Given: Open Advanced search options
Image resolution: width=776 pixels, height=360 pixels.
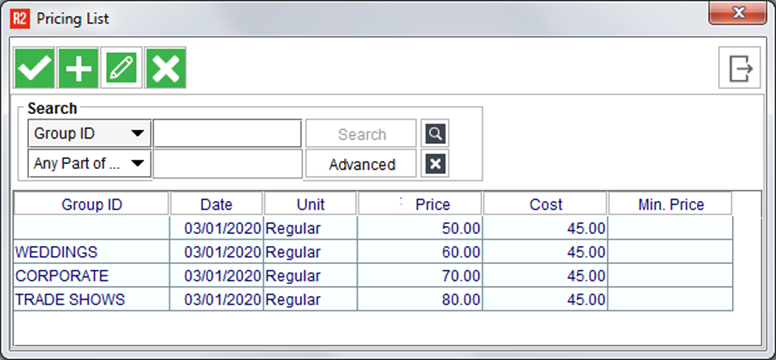Looking at the screenshot, I should 361,164.
